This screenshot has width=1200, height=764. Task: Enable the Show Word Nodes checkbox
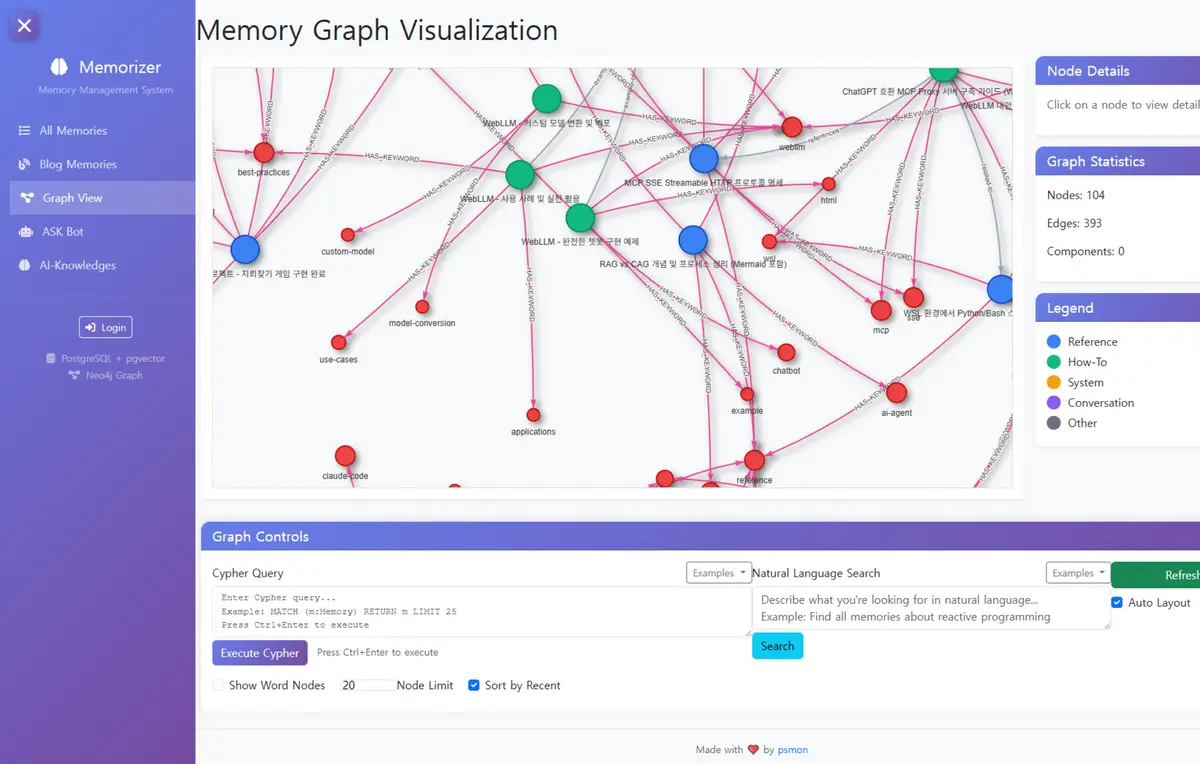click(x=218, y=685)
